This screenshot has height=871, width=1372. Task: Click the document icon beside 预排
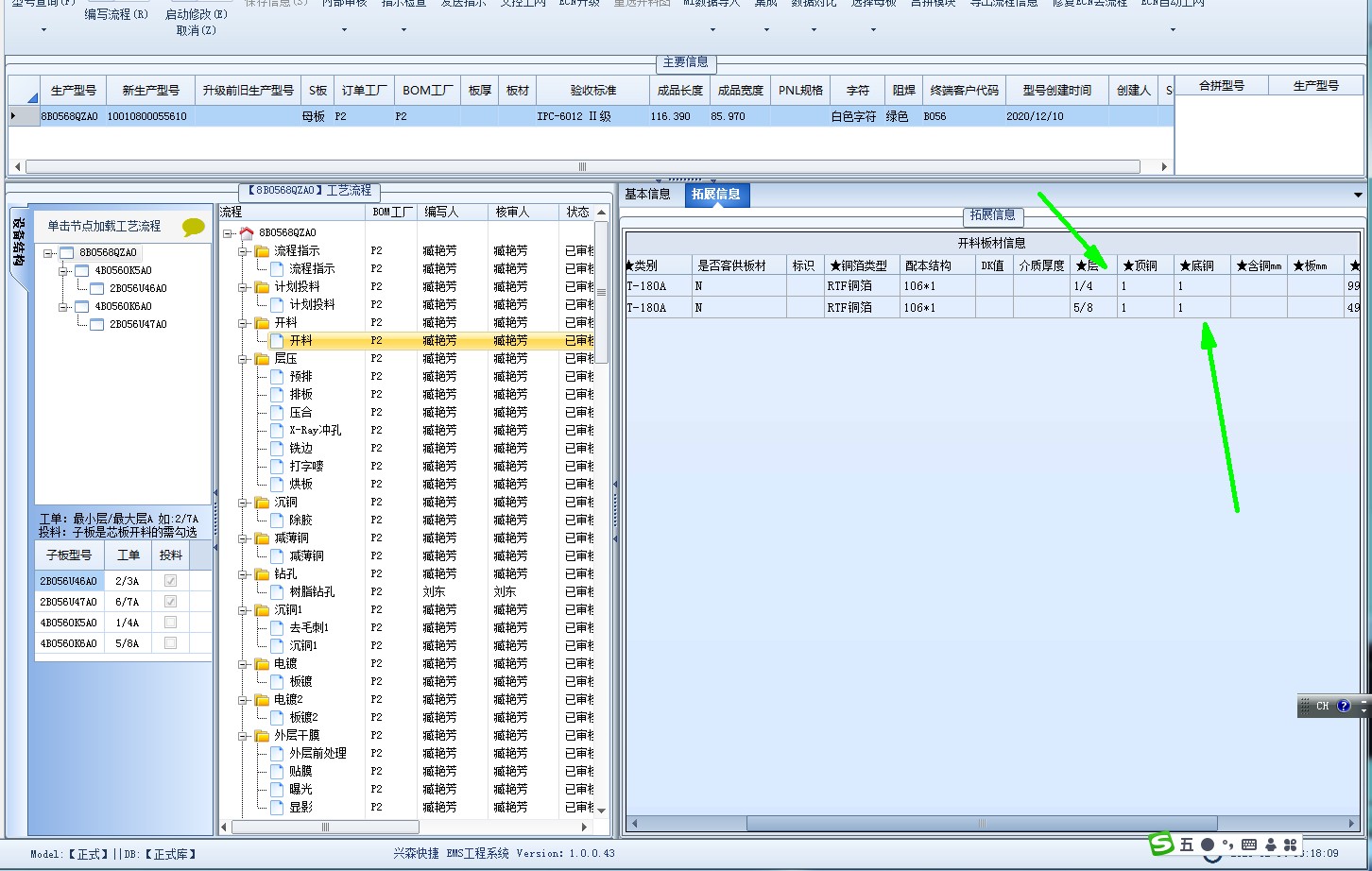point(277,376)
